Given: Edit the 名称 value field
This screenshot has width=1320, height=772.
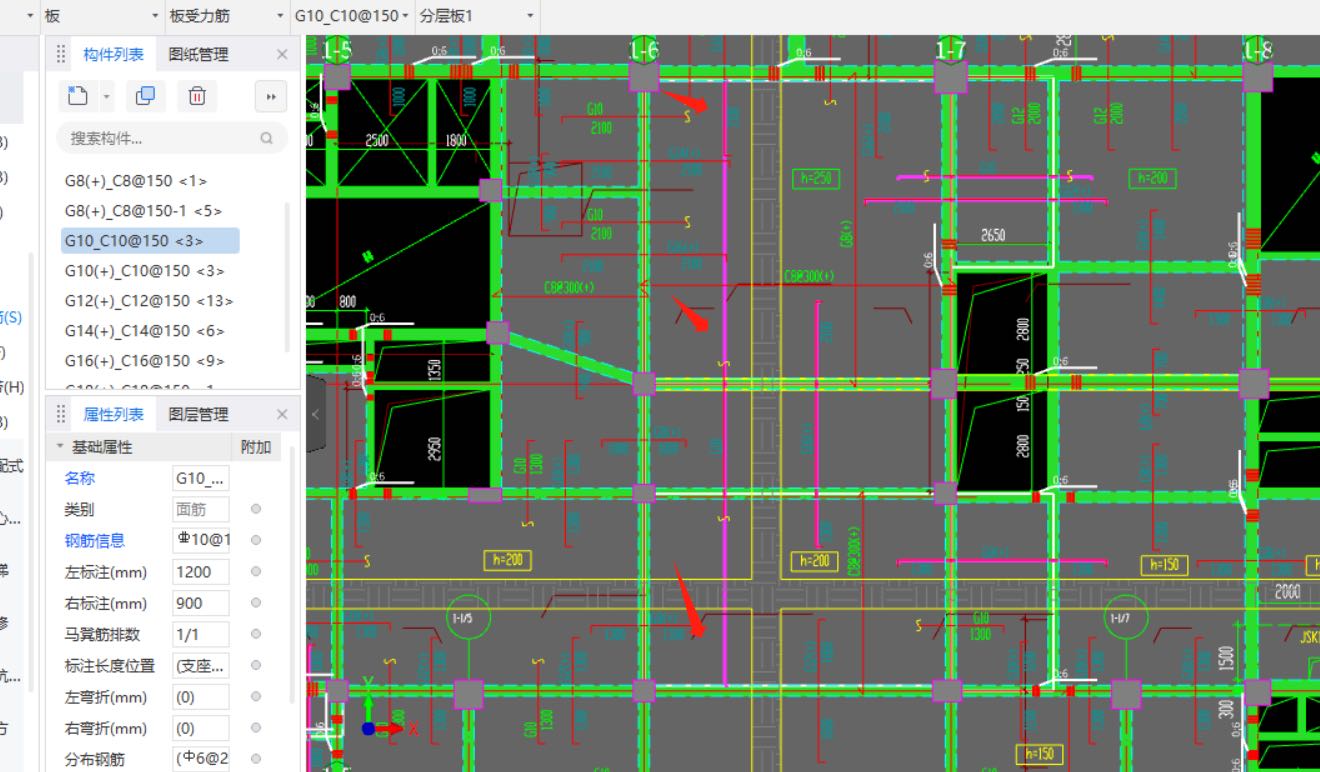Looking at the screenshot, I should pos(201,478).
